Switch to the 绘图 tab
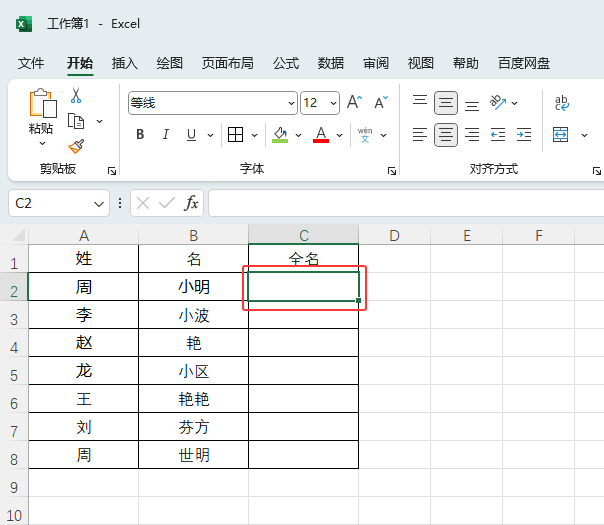This screenshot has height=525, width=604. [169, 63]
